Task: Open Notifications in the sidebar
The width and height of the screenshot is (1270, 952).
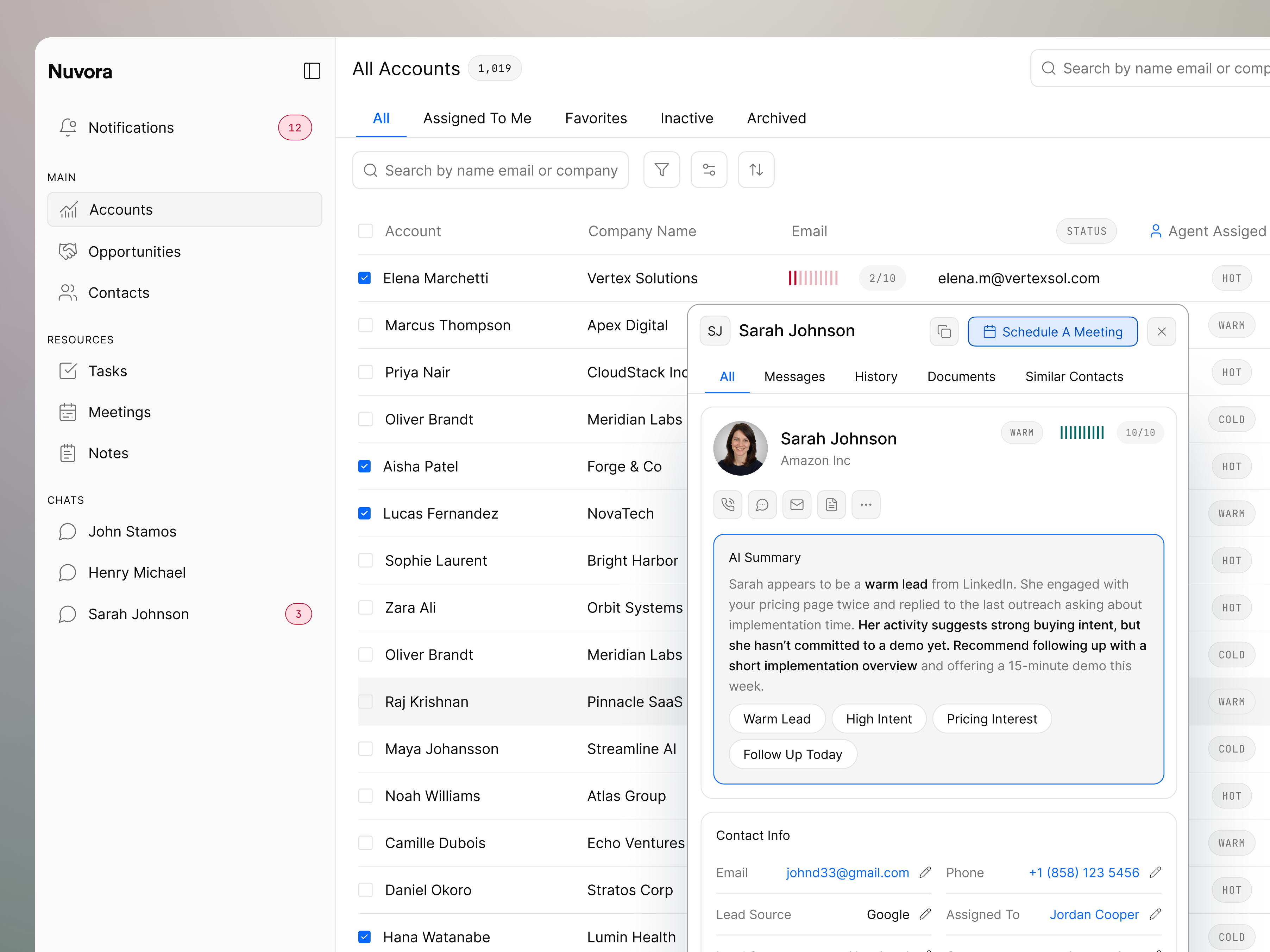Action: point(185,127)
